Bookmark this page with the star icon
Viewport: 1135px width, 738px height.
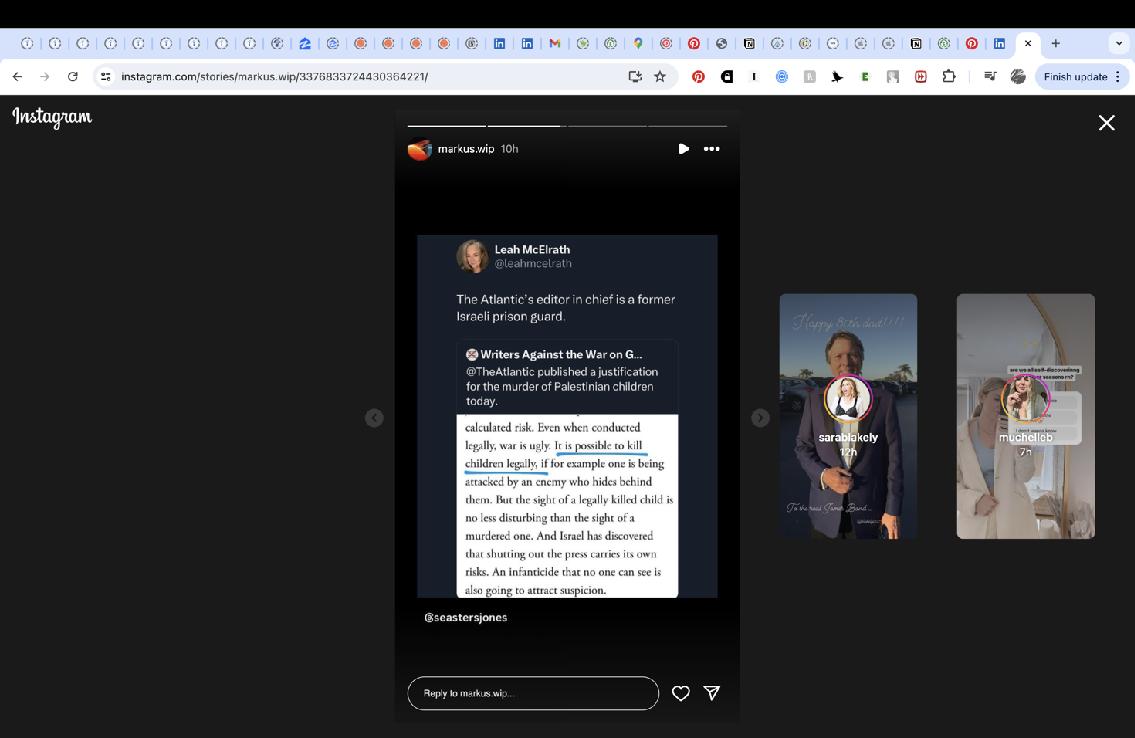click(660, 77)
